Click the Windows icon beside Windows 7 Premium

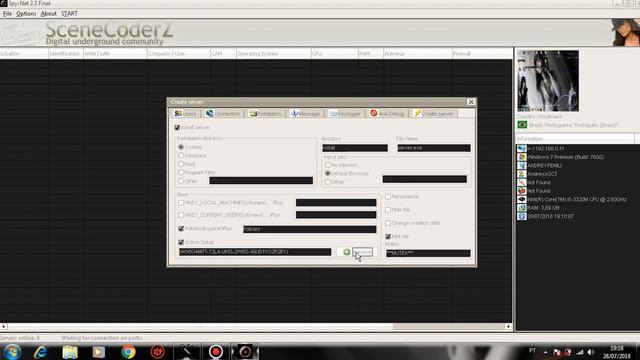pyautogui.click(x=522, y=157)
